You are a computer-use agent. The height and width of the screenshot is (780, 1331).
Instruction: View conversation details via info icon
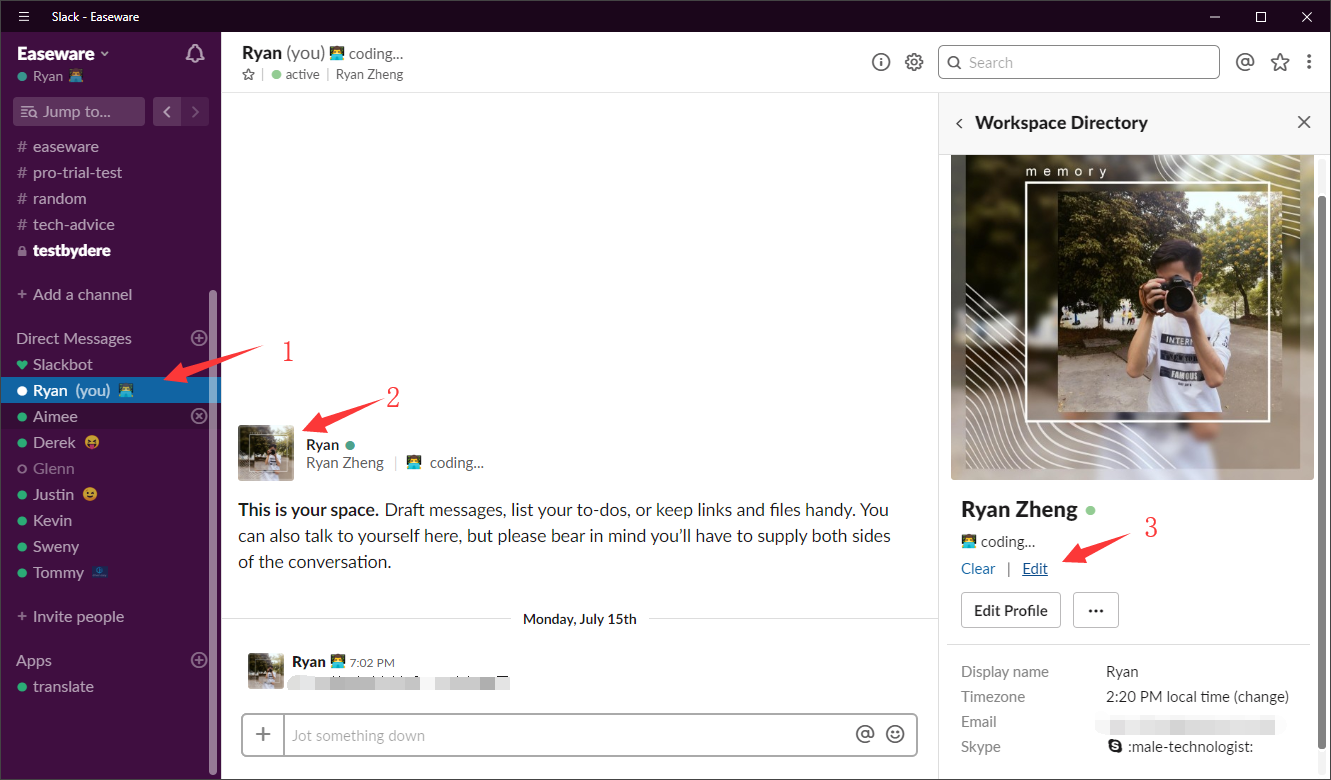pos(880,61)
